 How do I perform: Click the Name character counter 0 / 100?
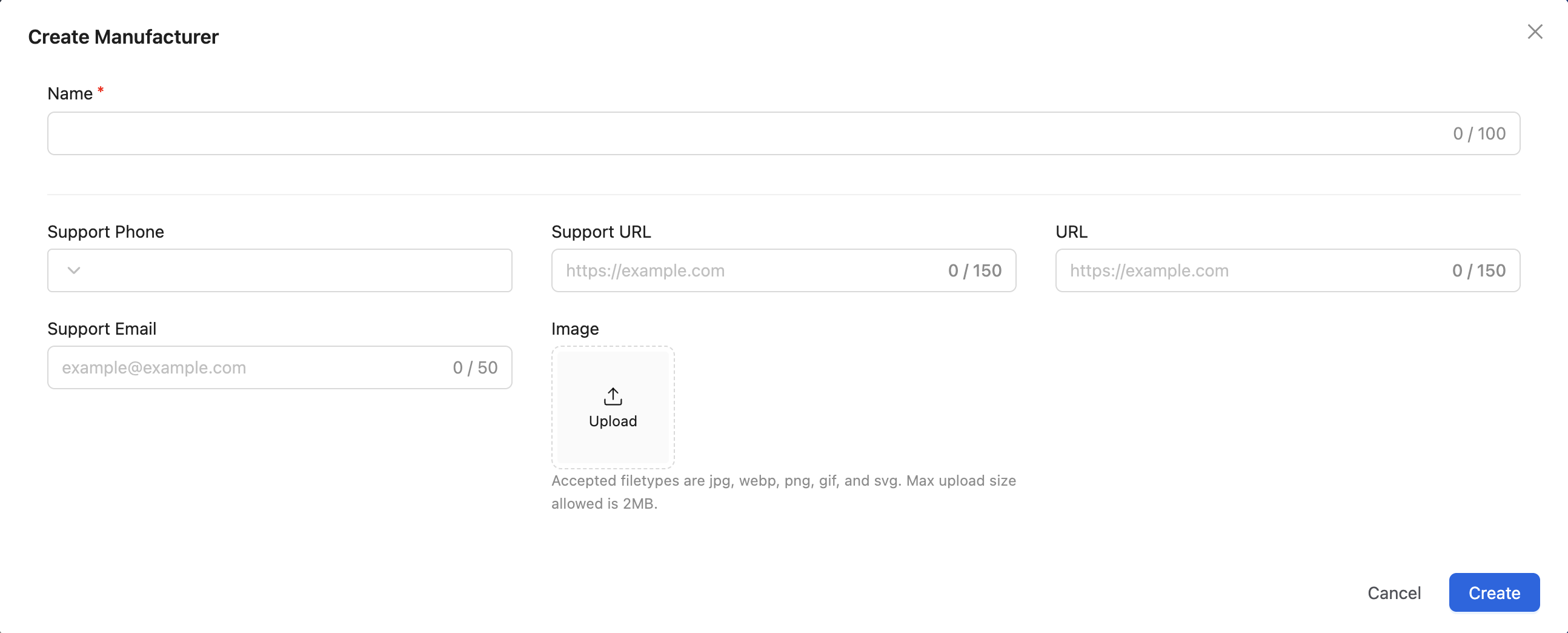1479,133
